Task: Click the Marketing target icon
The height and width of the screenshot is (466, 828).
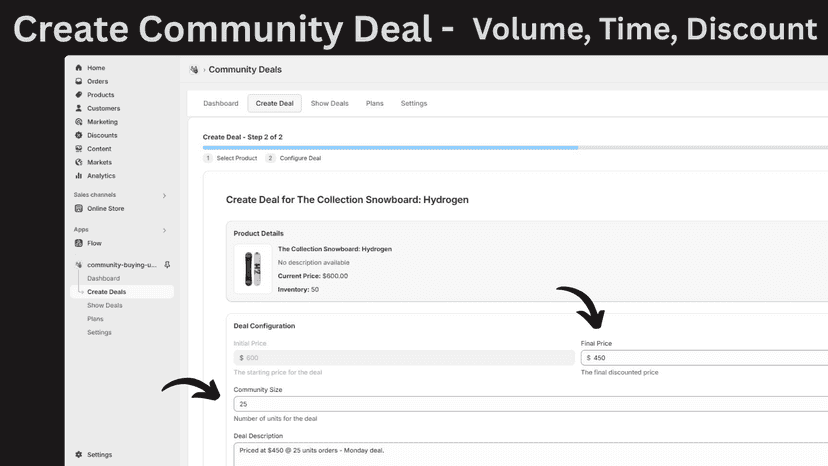Action: click(x=79, y=122)
